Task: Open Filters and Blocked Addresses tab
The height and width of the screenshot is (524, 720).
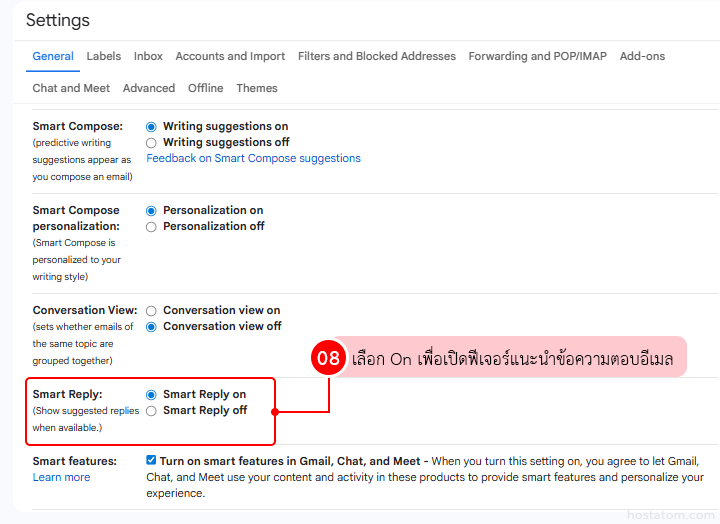Action: [377, 56]
